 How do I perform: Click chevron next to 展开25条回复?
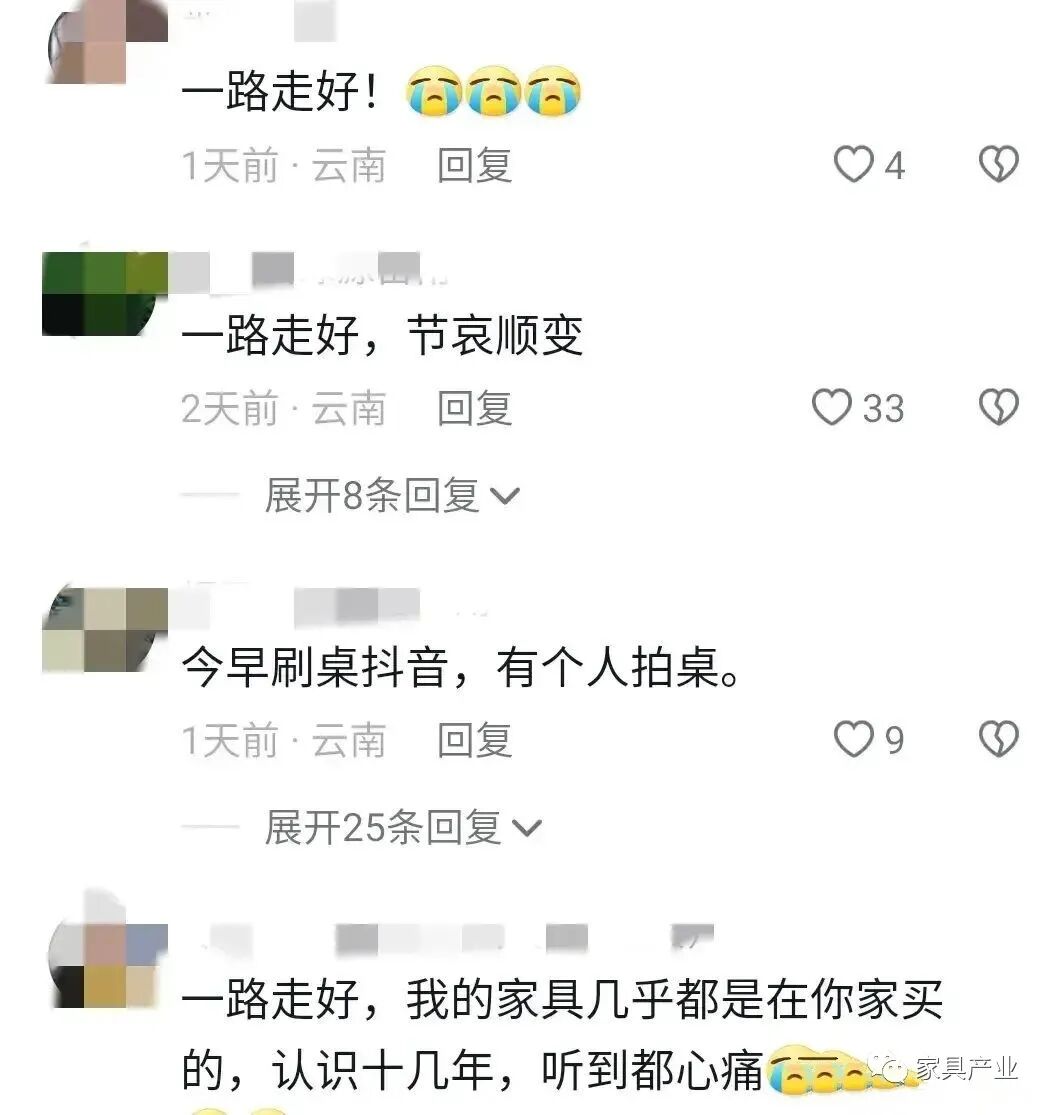click(527, 828)
